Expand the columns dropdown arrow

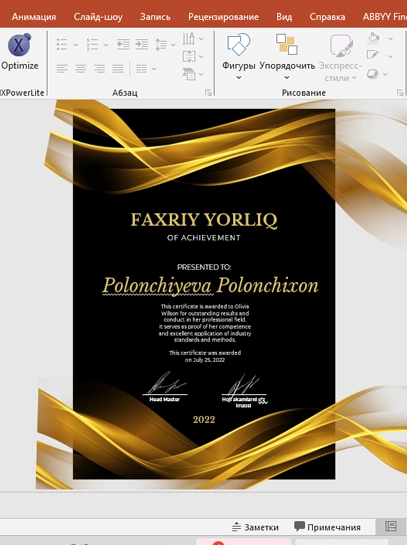(154, 69)
